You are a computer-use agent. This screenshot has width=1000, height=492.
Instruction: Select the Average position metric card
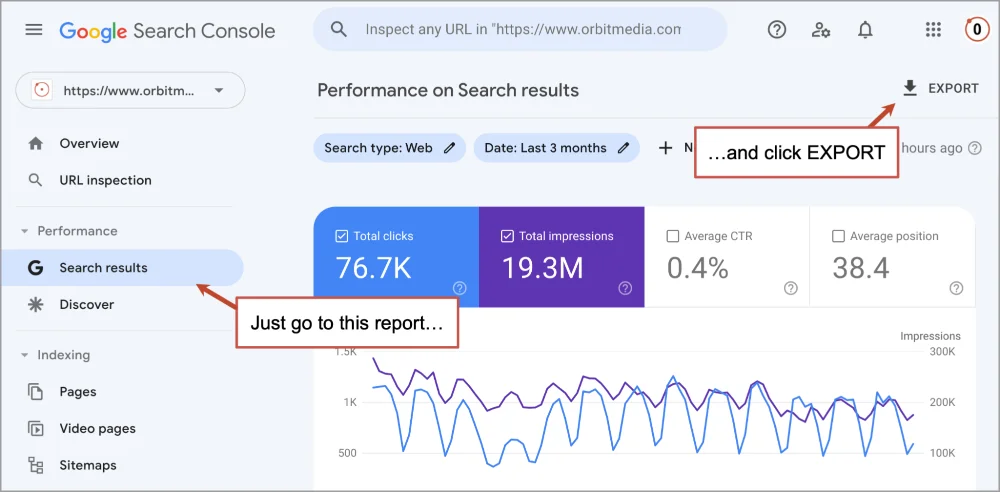click(892, 257)
